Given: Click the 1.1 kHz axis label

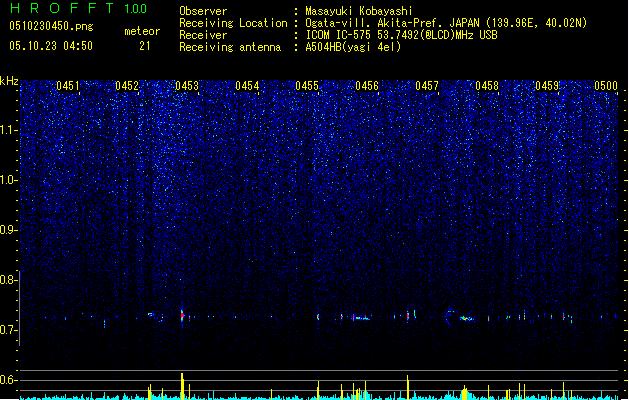Looking at the screenshot, I should click(x=8, y=130).
